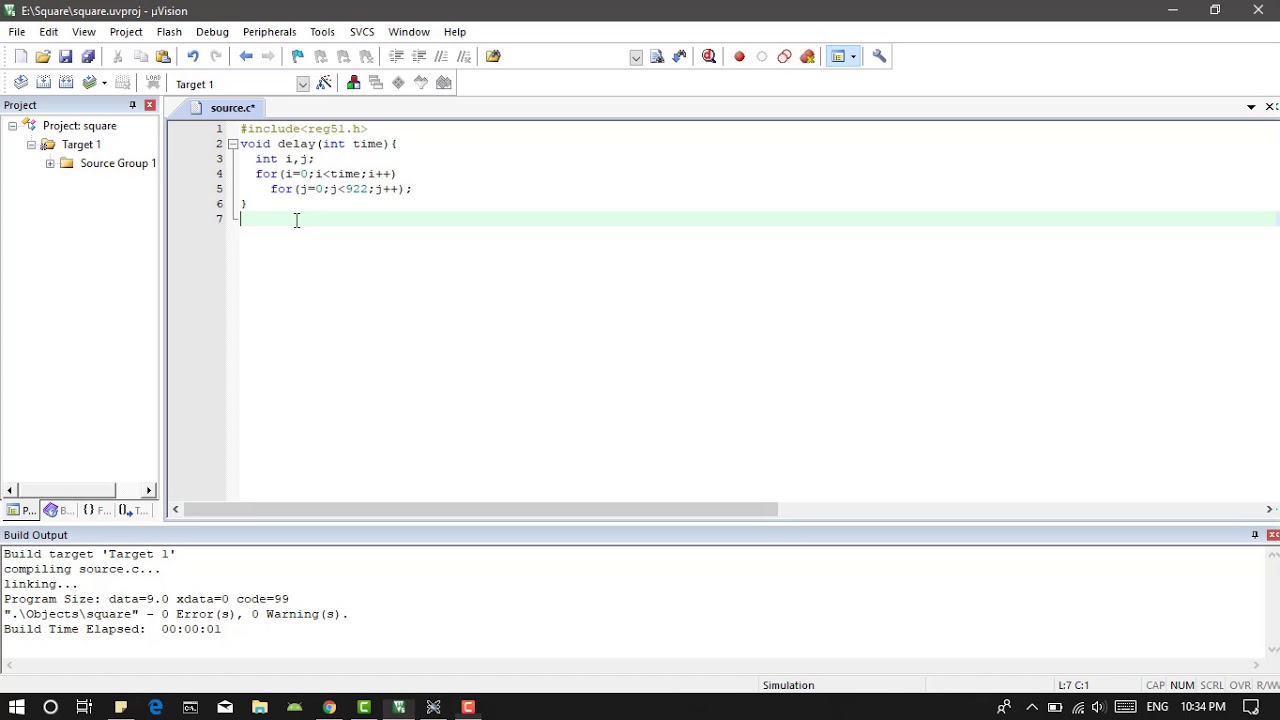Click the Project panel horizontal scrollbar

[67, 490]
